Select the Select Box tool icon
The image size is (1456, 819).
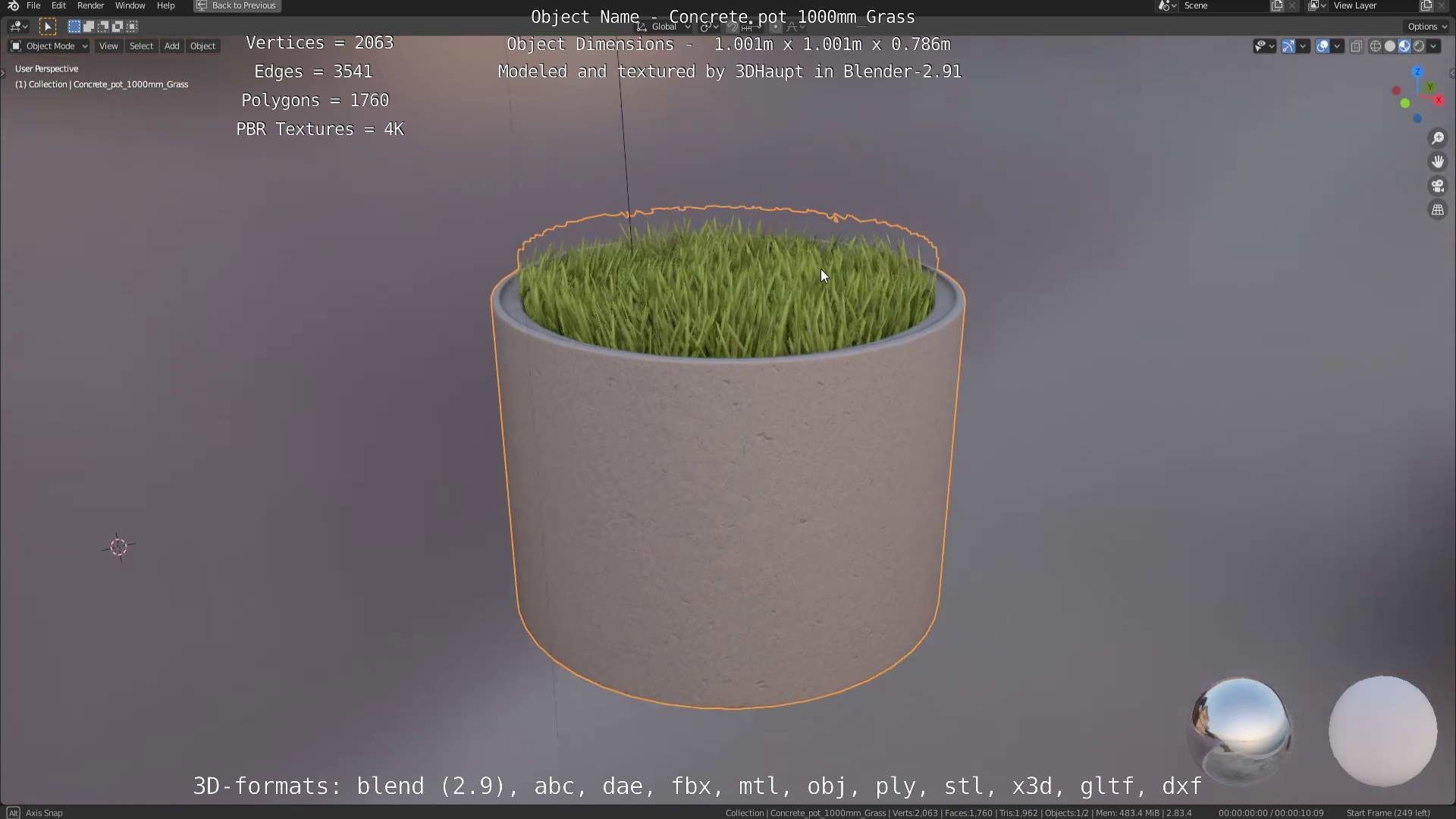coord(48,27)
